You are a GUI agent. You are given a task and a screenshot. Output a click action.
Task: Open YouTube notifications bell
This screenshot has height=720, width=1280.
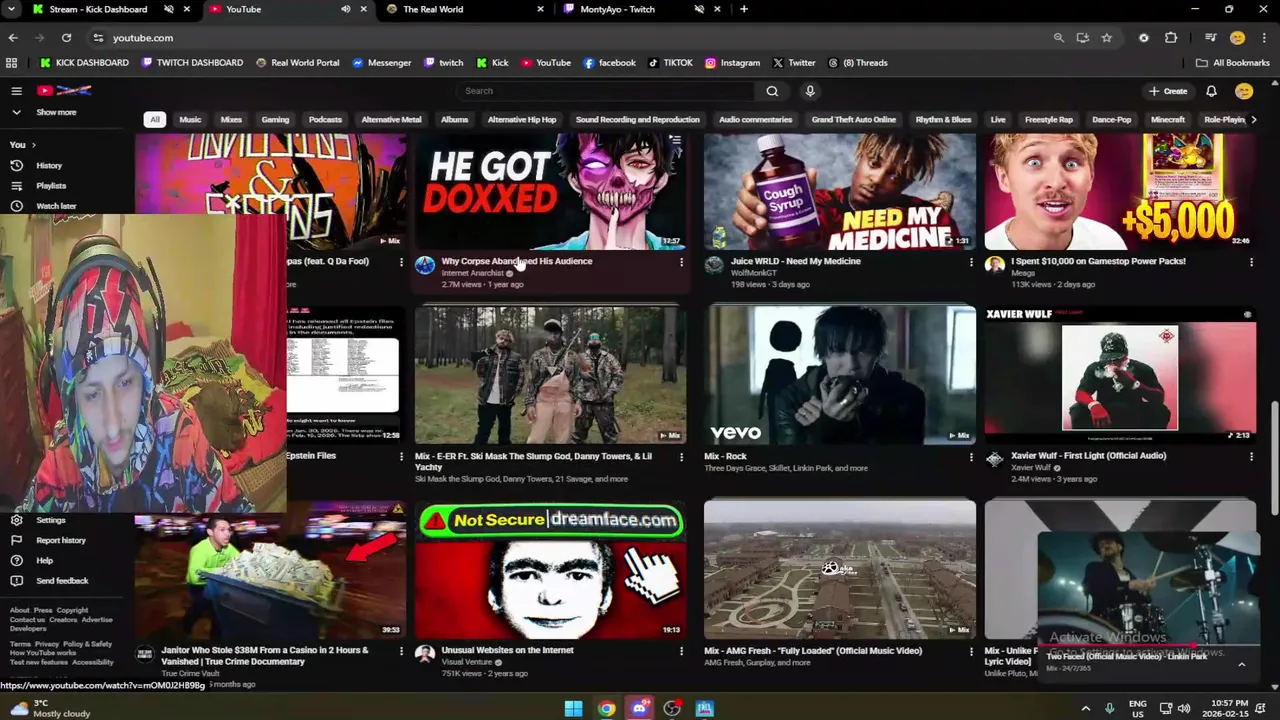point(1211,91)
